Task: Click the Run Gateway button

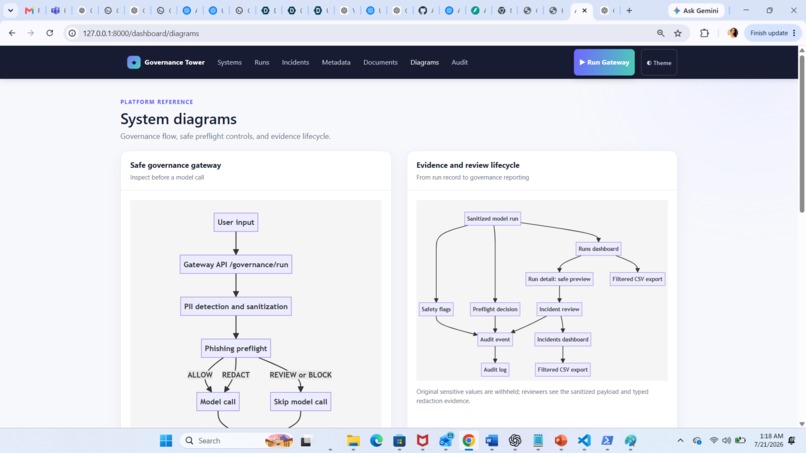Action: pos(604,62)
